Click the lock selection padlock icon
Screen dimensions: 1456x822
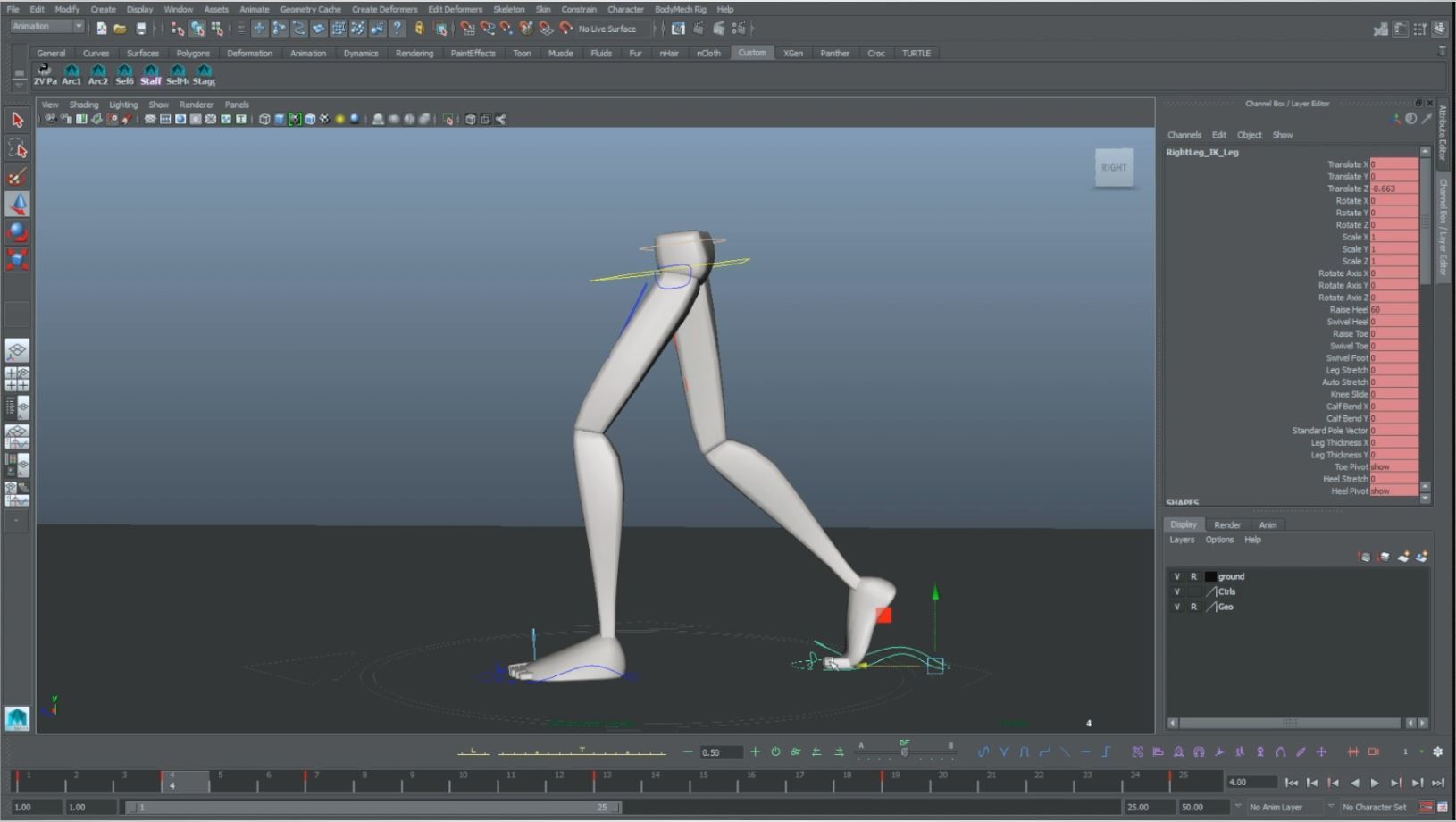(419, 29)
